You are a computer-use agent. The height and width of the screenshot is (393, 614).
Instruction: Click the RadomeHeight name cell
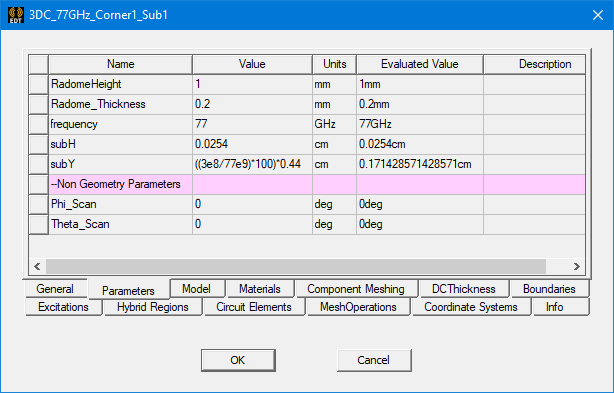121,84
